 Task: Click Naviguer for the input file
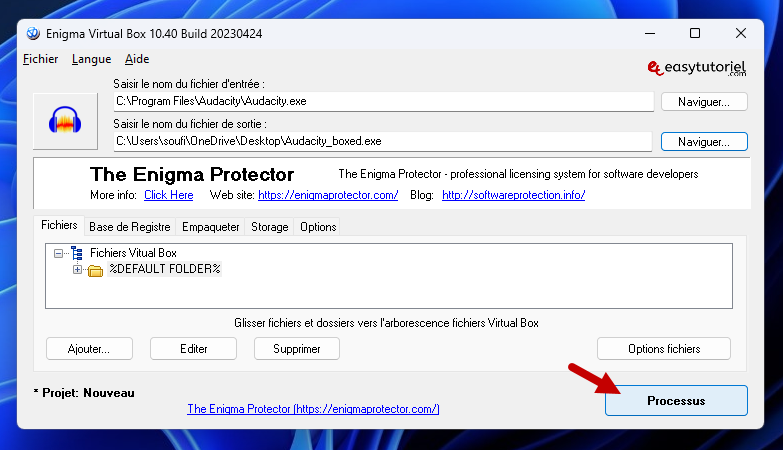704,102
